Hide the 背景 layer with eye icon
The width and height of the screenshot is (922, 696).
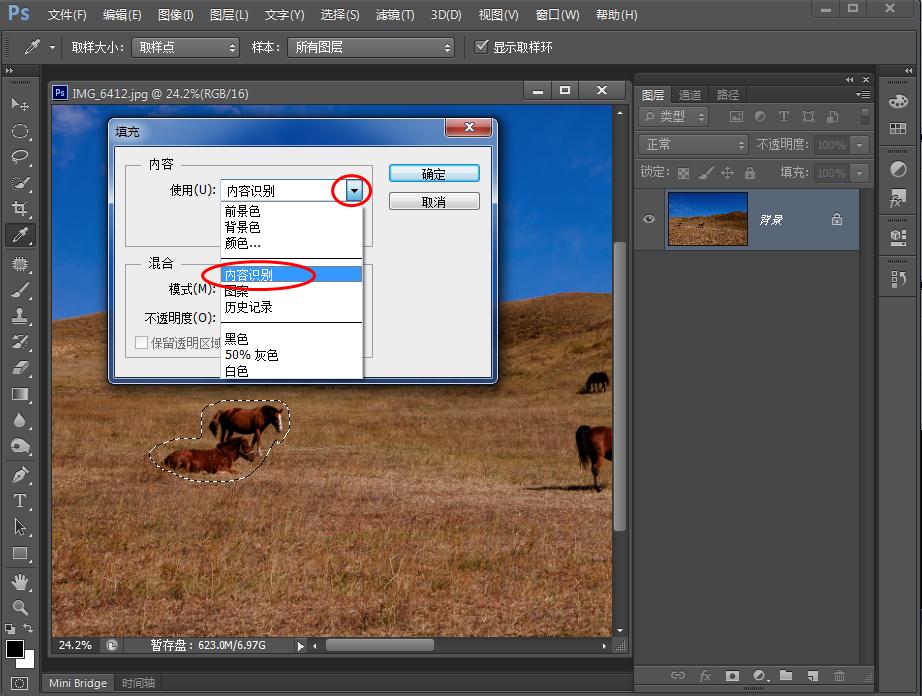pos(650,219)
